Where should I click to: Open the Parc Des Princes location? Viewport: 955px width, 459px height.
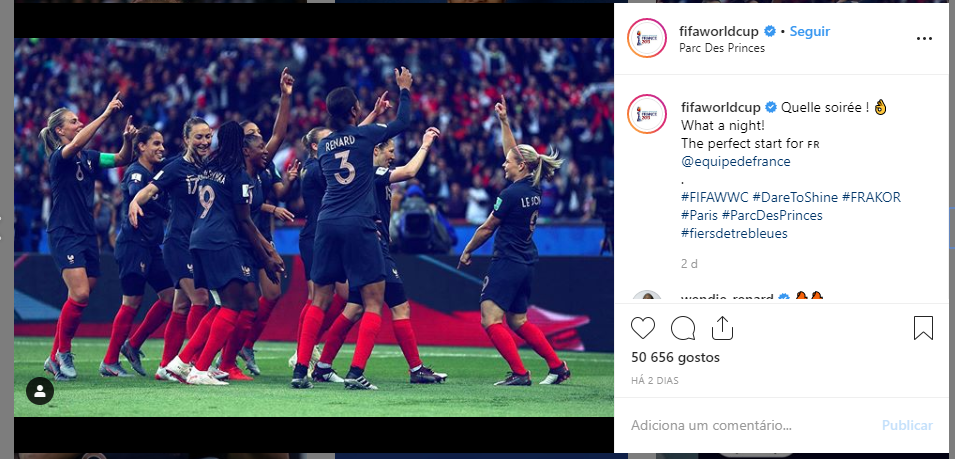[722, 48]
